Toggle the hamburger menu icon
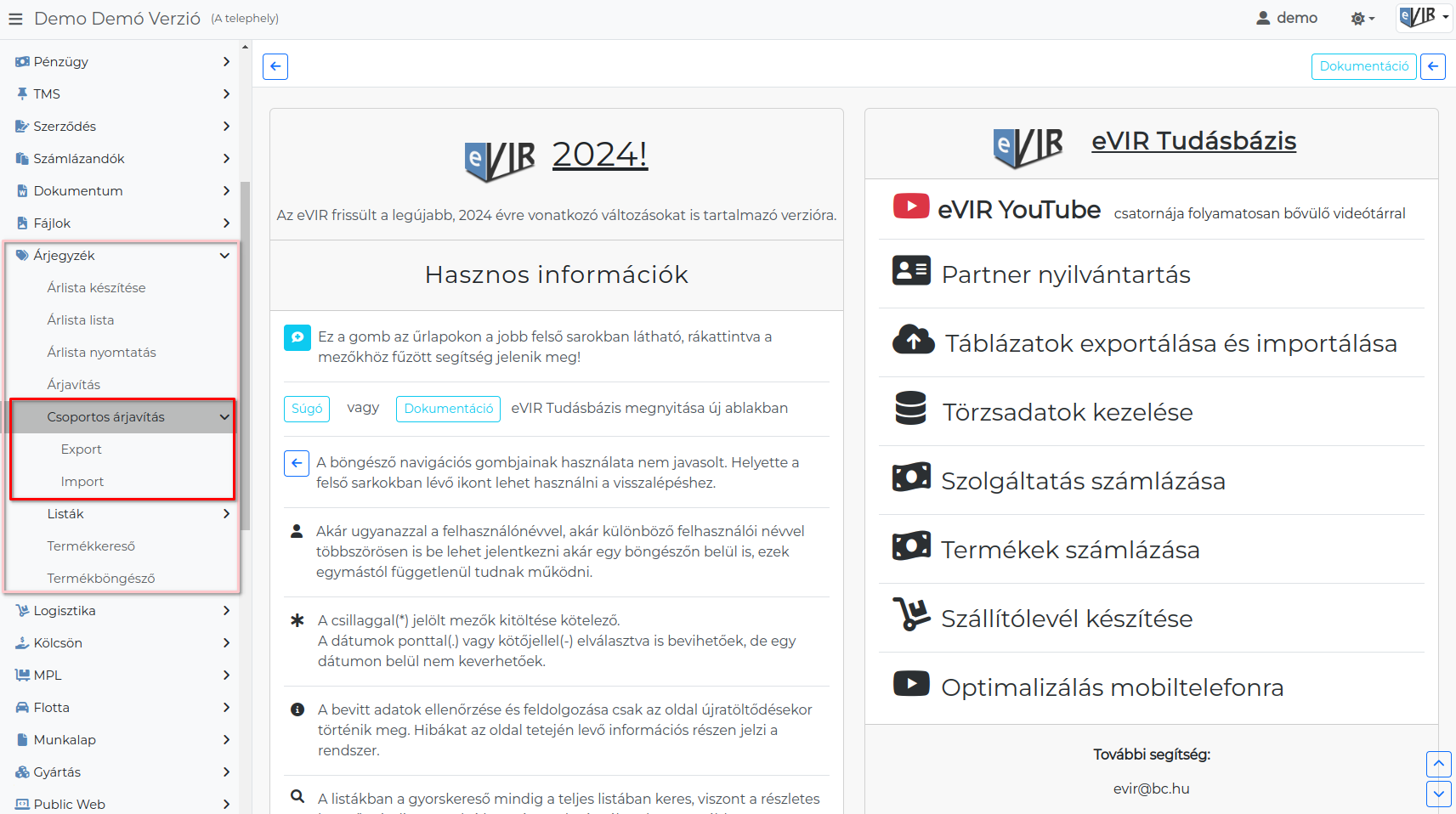Viewport: 1456px width, 814px height. tap(15, 19)
